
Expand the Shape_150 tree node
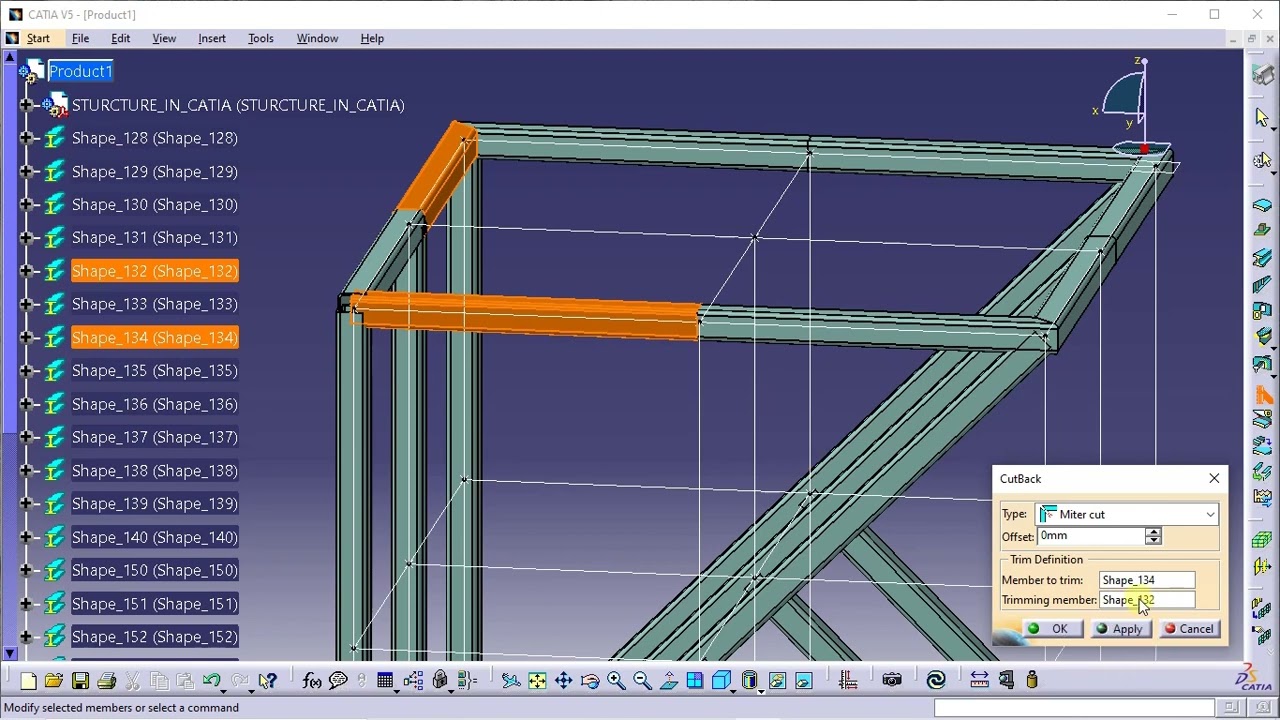point(27,570)
